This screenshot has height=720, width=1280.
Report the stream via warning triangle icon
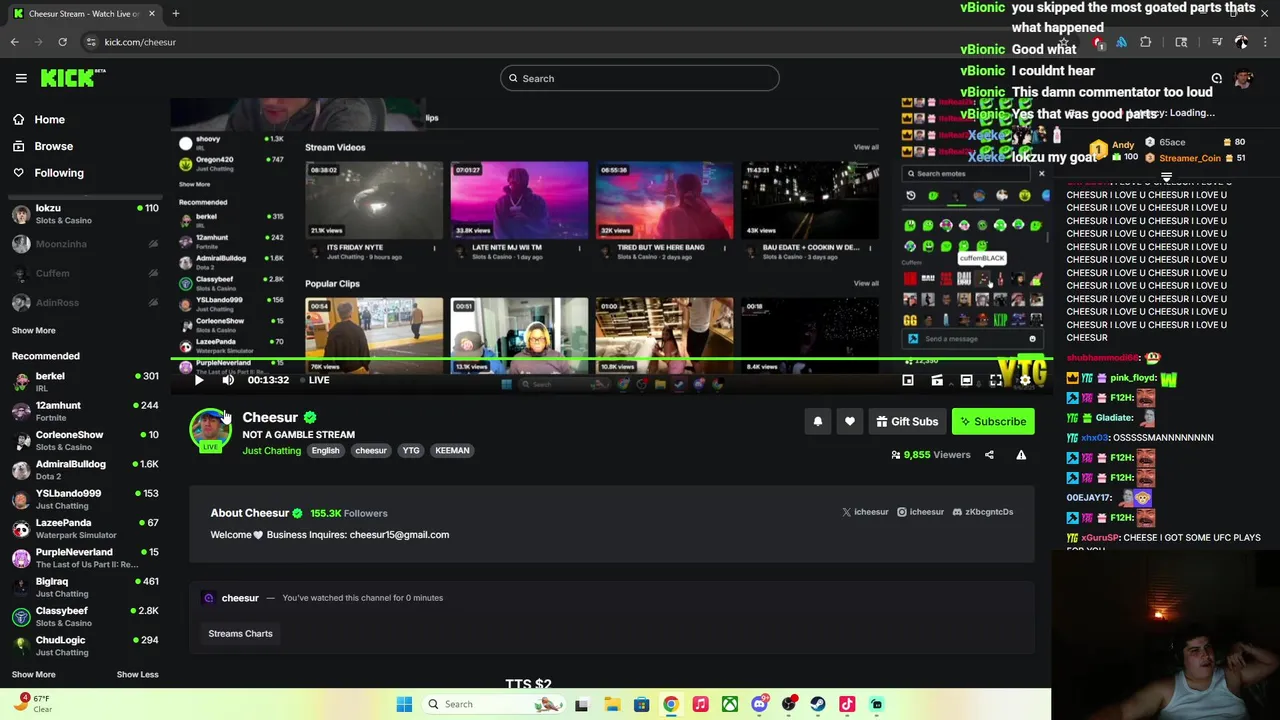[x=1021, y=455]
